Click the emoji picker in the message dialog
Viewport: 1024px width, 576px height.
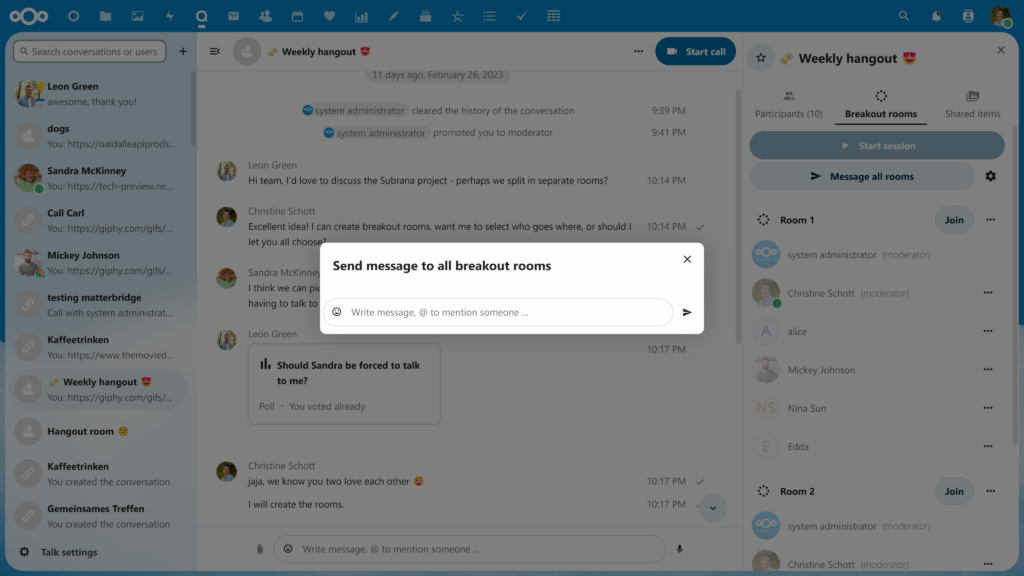[337, 311]
